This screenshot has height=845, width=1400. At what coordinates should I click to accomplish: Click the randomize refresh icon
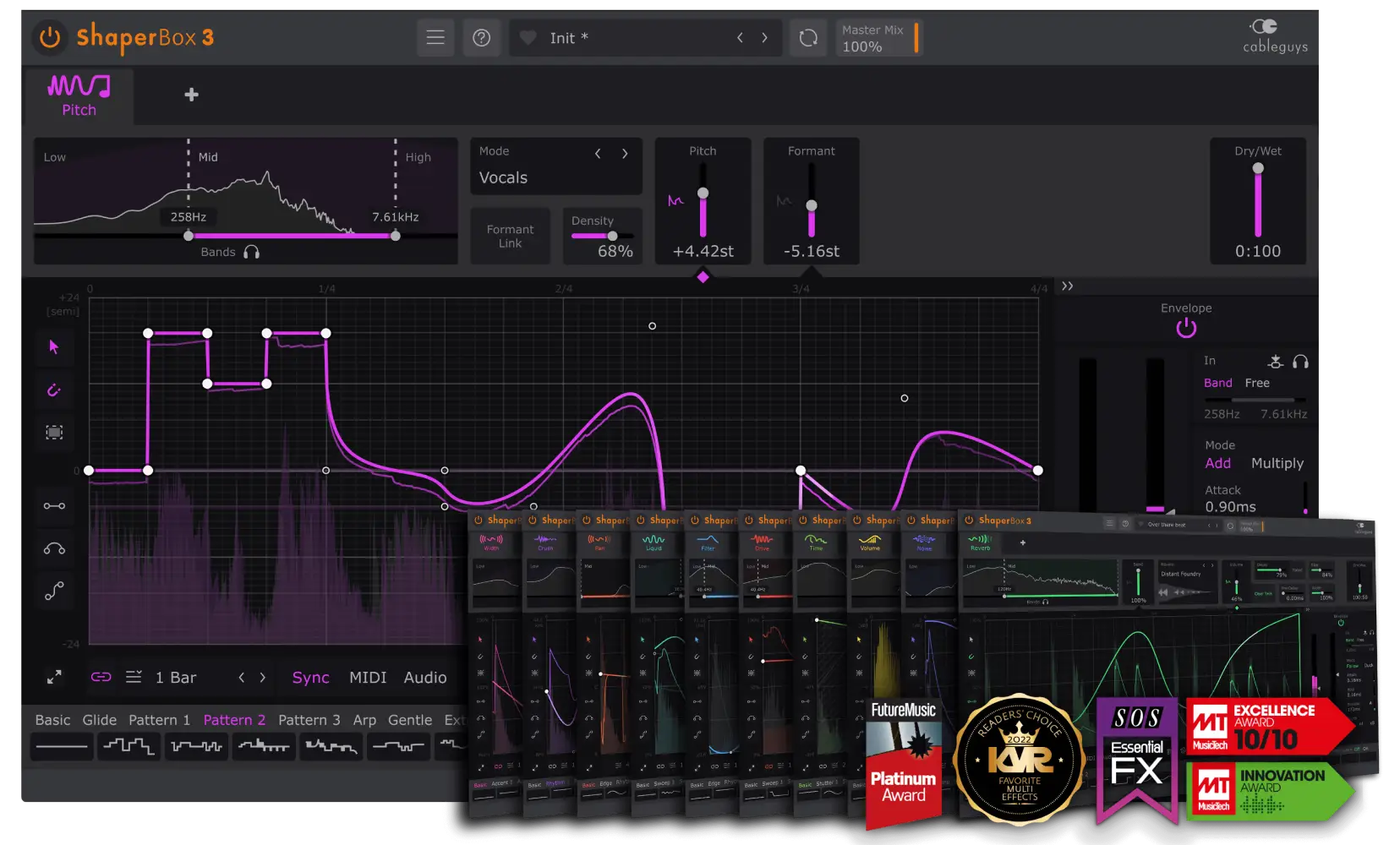(808, 37)
